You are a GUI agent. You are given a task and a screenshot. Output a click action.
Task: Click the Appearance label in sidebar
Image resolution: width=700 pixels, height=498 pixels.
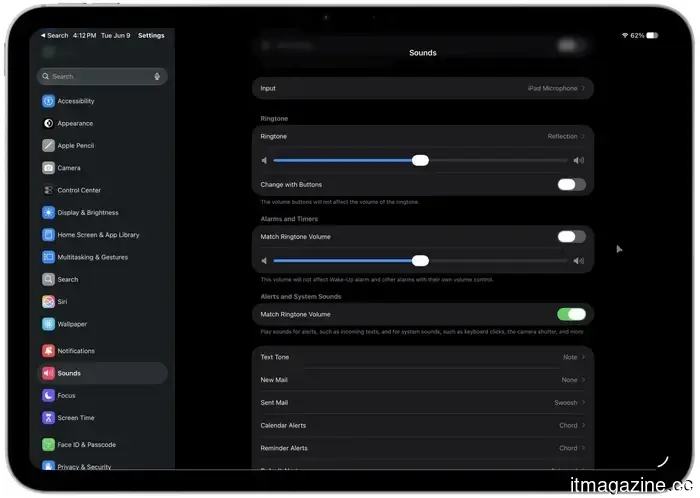pyautogui.click(x=75, y=123)
